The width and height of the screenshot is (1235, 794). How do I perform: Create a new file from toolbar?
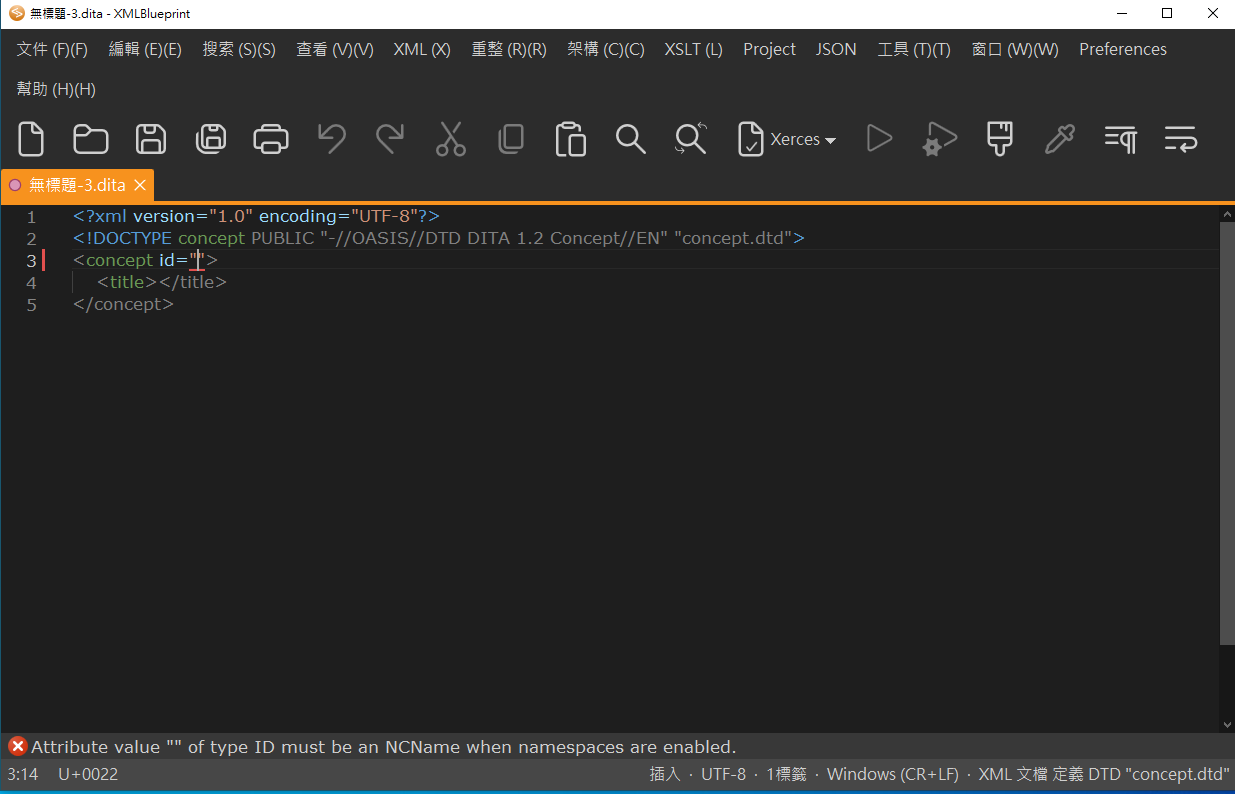[x=31, y=139]
